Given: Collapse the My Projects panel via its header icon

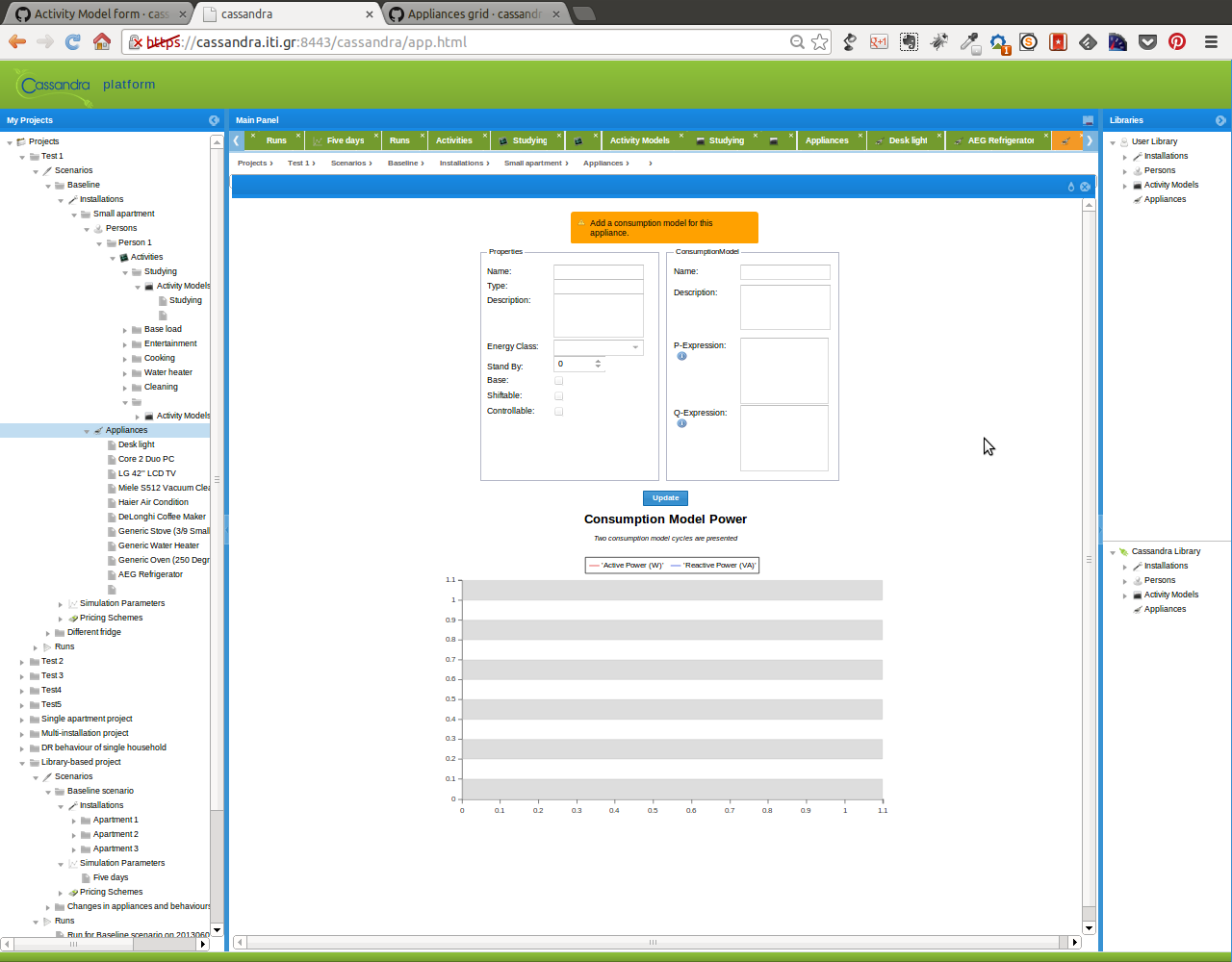Looking at the screenshot, I should pos(214,120).
